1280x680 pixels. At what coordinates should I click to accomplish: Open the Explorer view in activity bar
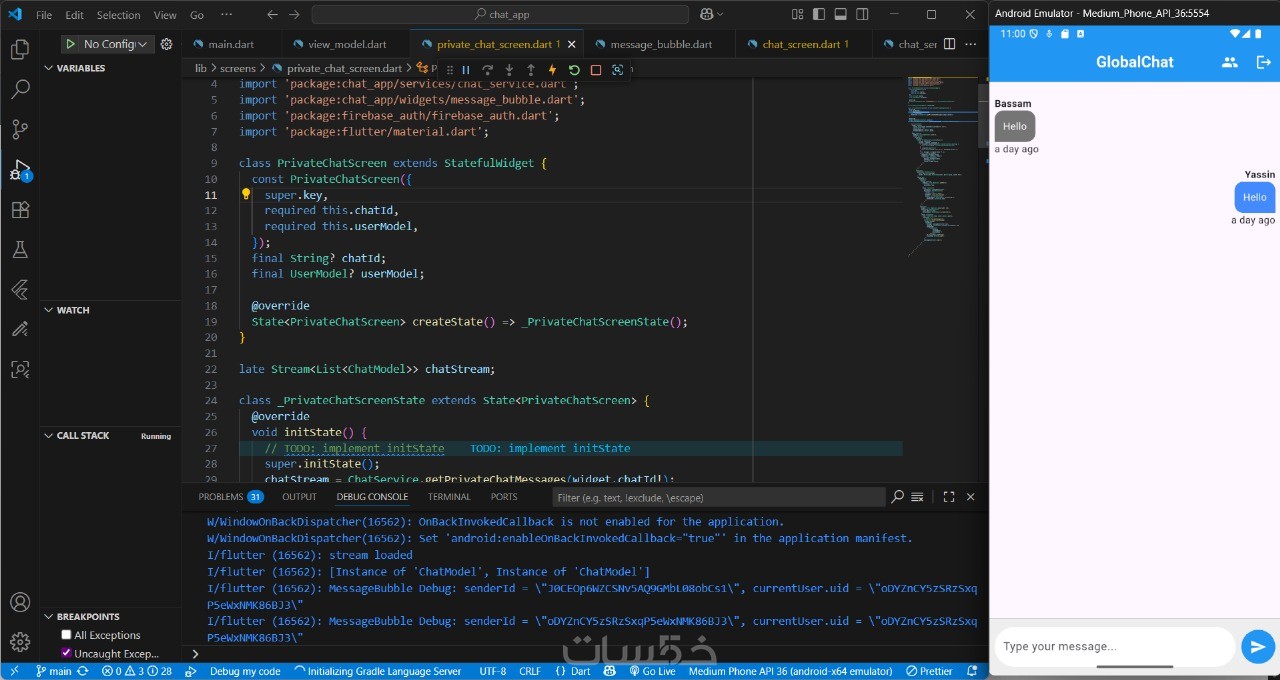tap(19, 49)
